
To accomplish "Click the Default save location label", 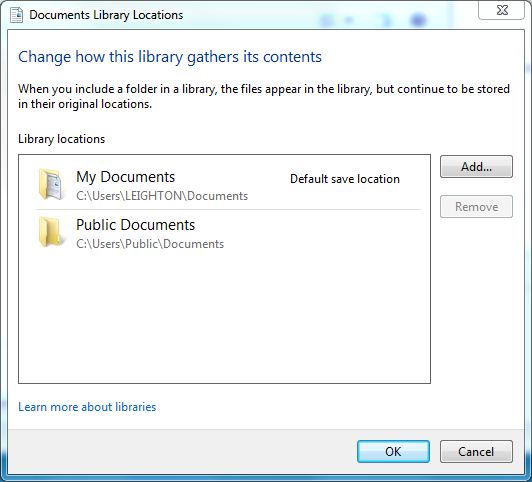I will tap(345, 179).
